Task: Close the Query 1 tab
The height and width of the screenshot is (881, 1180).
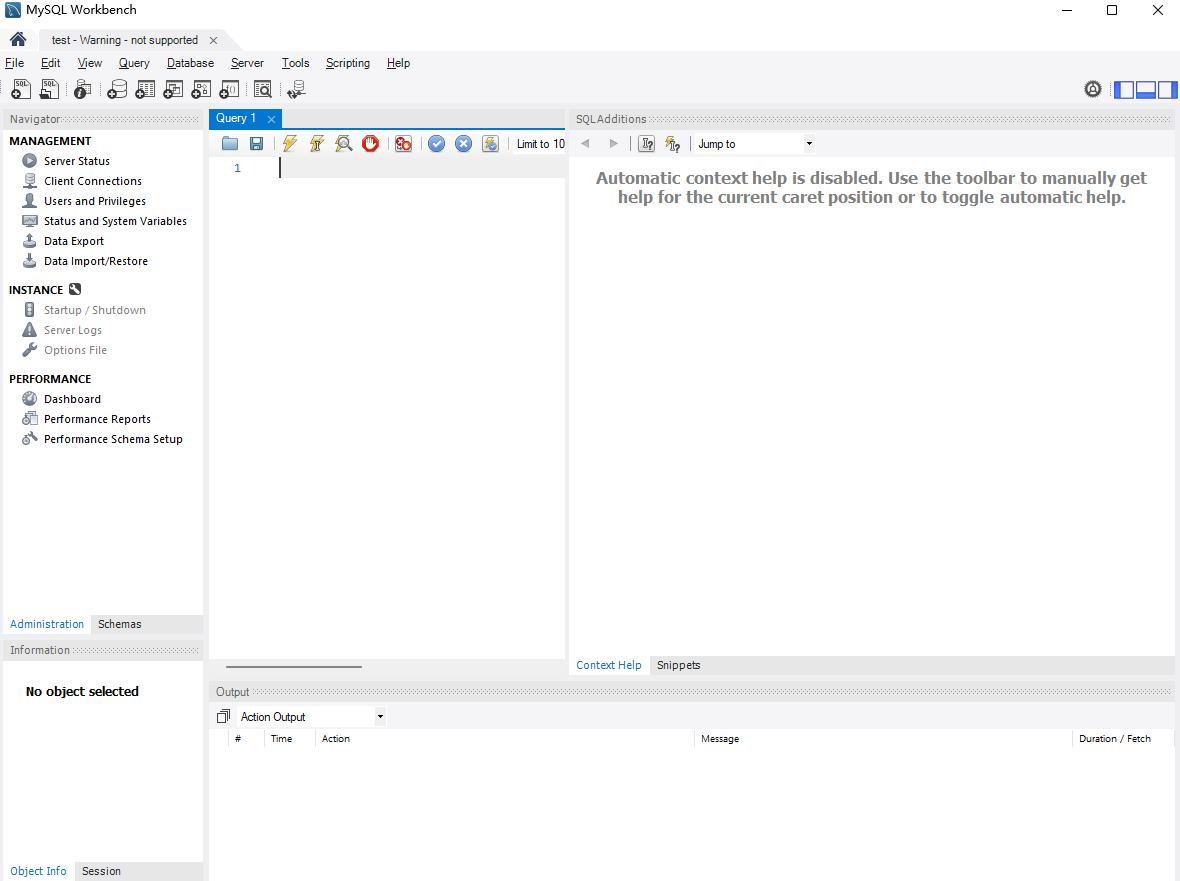Action: (x=271, y=119)
